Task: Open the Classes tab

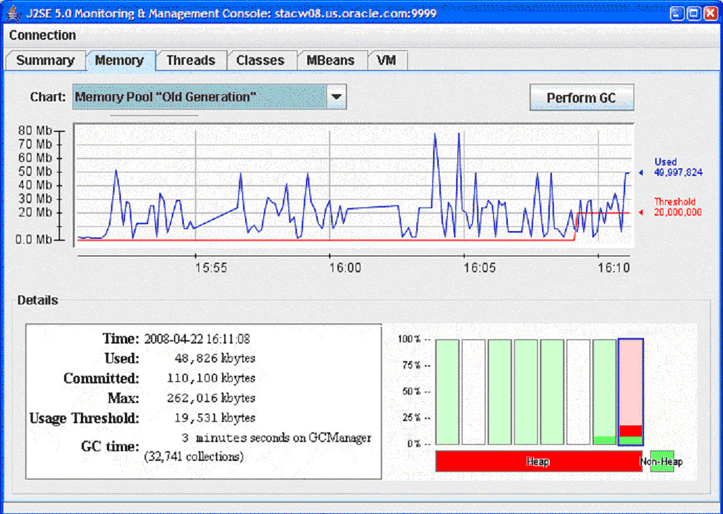Action: click(260, 60)
